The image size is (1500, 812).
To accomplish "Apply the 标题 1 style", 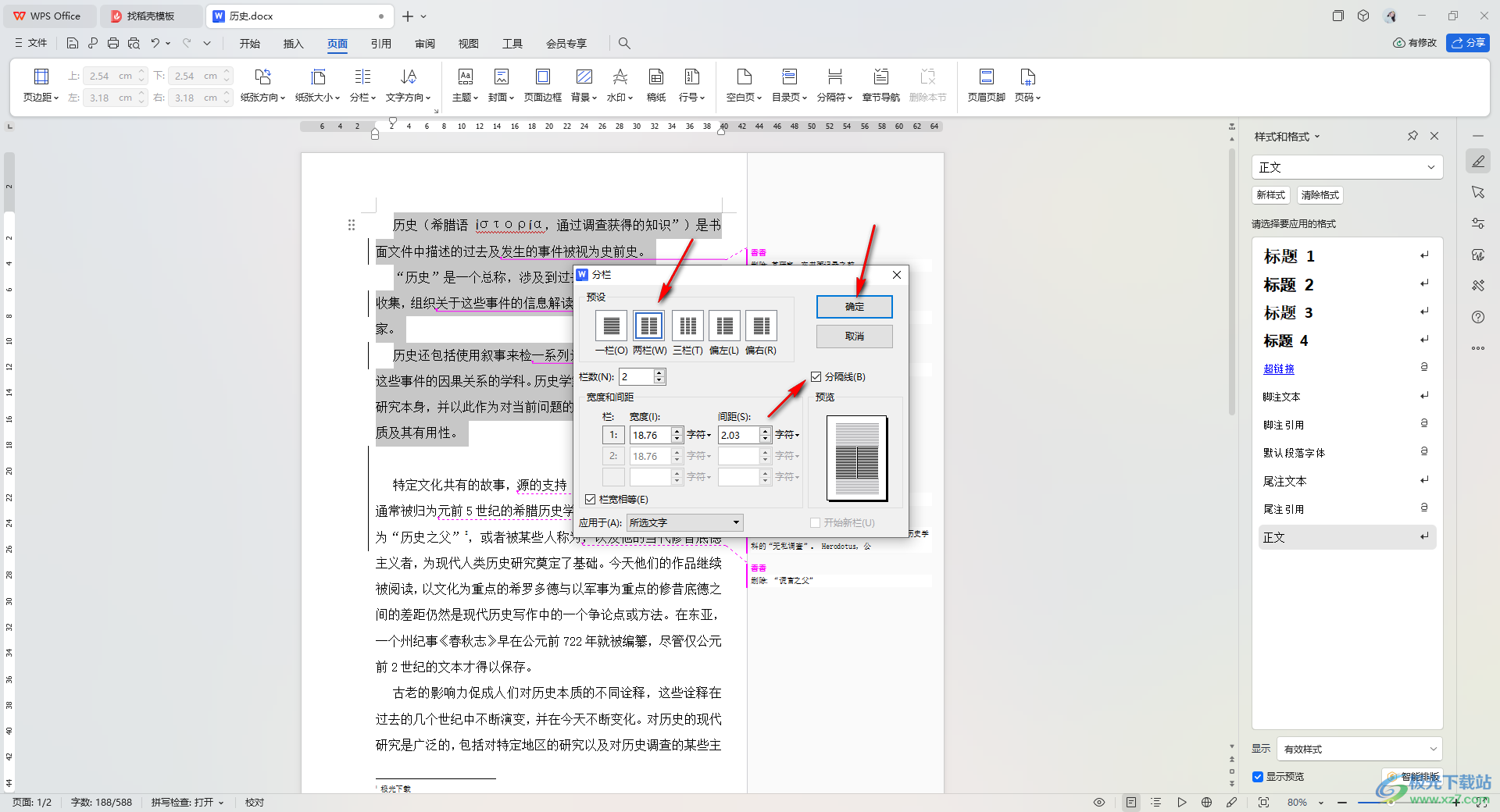I will pos(1347,256).
